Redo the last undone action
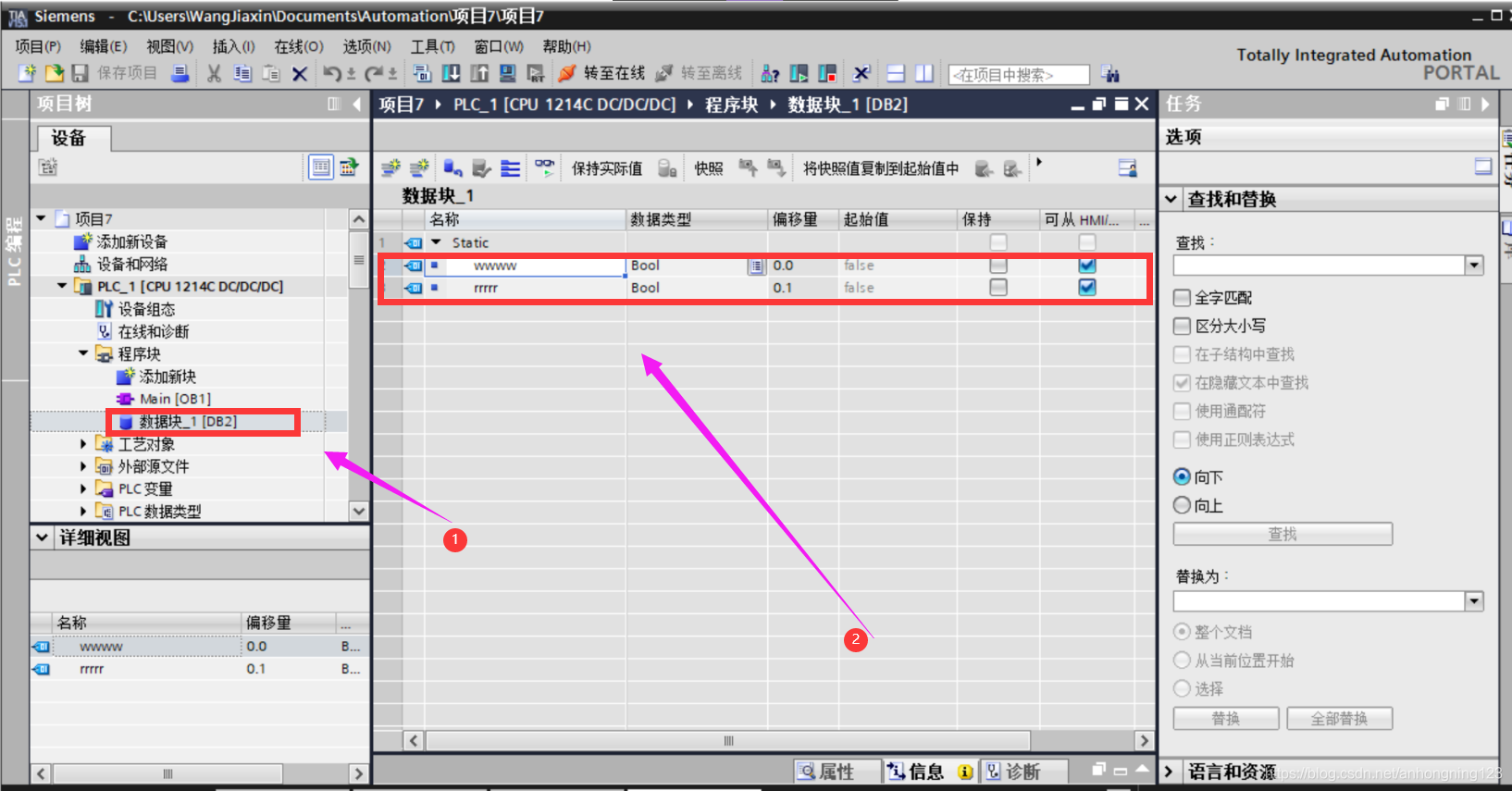The width and height of the screenshot is (1512, 791). click(374, 73)
